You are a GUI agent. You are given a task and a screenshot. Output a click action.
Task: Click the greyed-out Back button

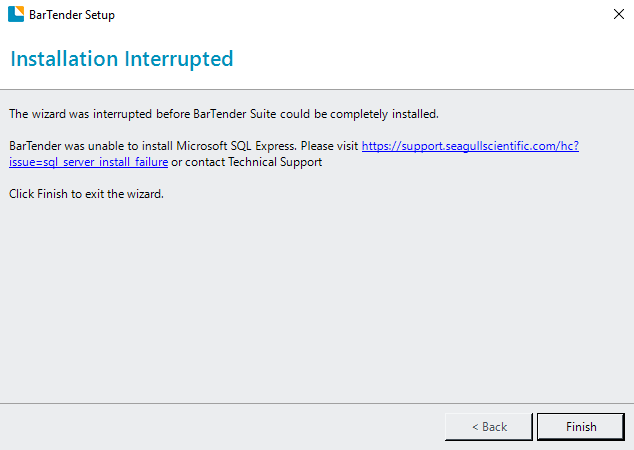tap(489, 426)
